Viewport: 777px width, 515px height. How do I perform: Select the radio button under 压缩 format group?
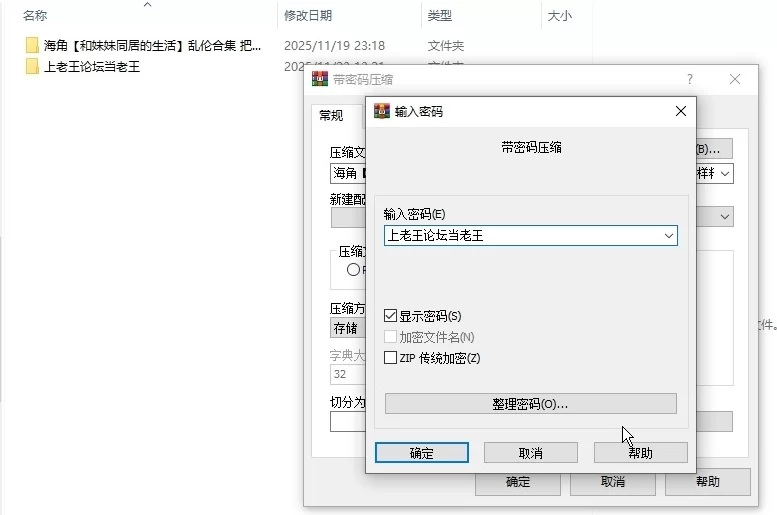point(353,270)
